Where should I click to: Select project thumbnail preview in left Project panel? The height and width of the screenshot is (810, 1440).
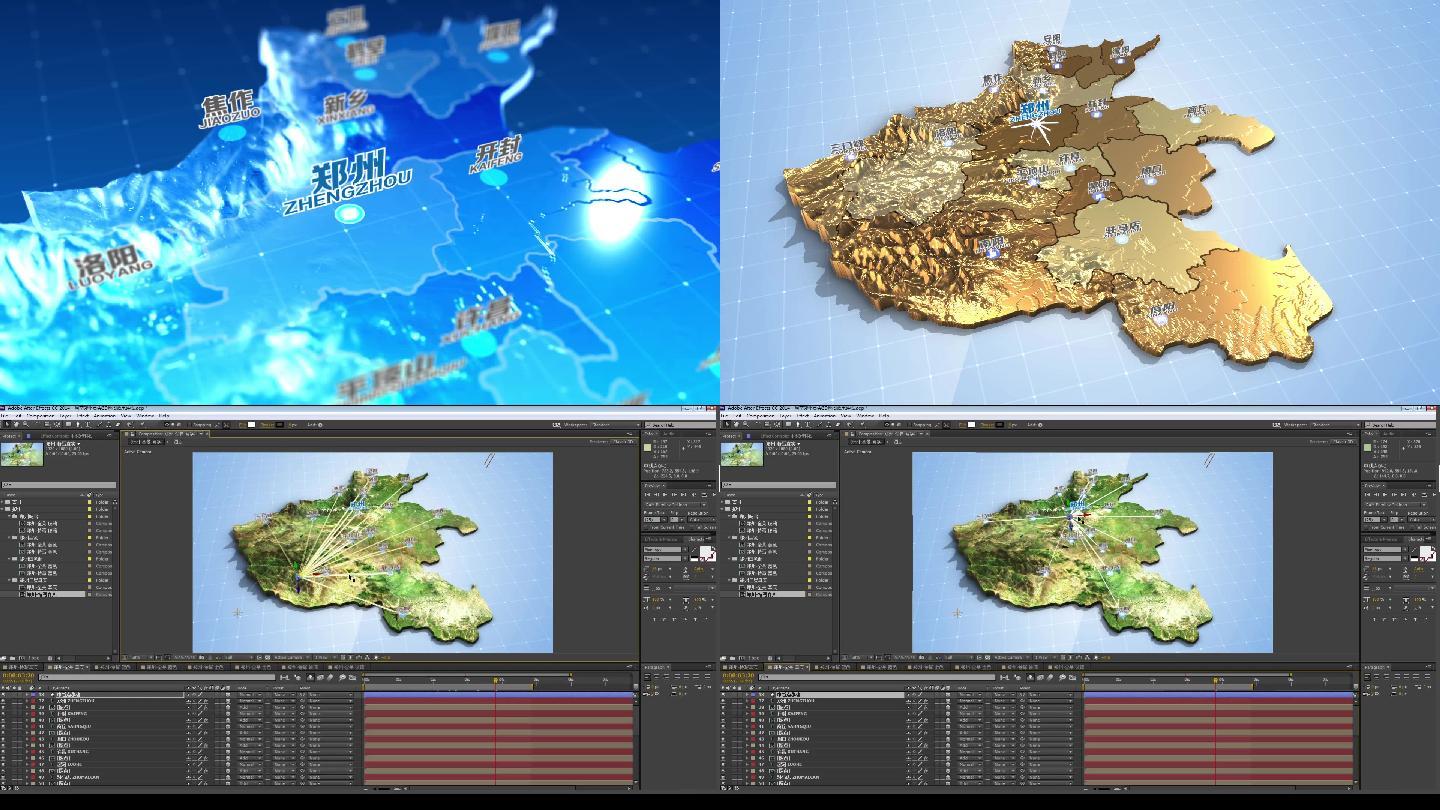tap(22, 455)
